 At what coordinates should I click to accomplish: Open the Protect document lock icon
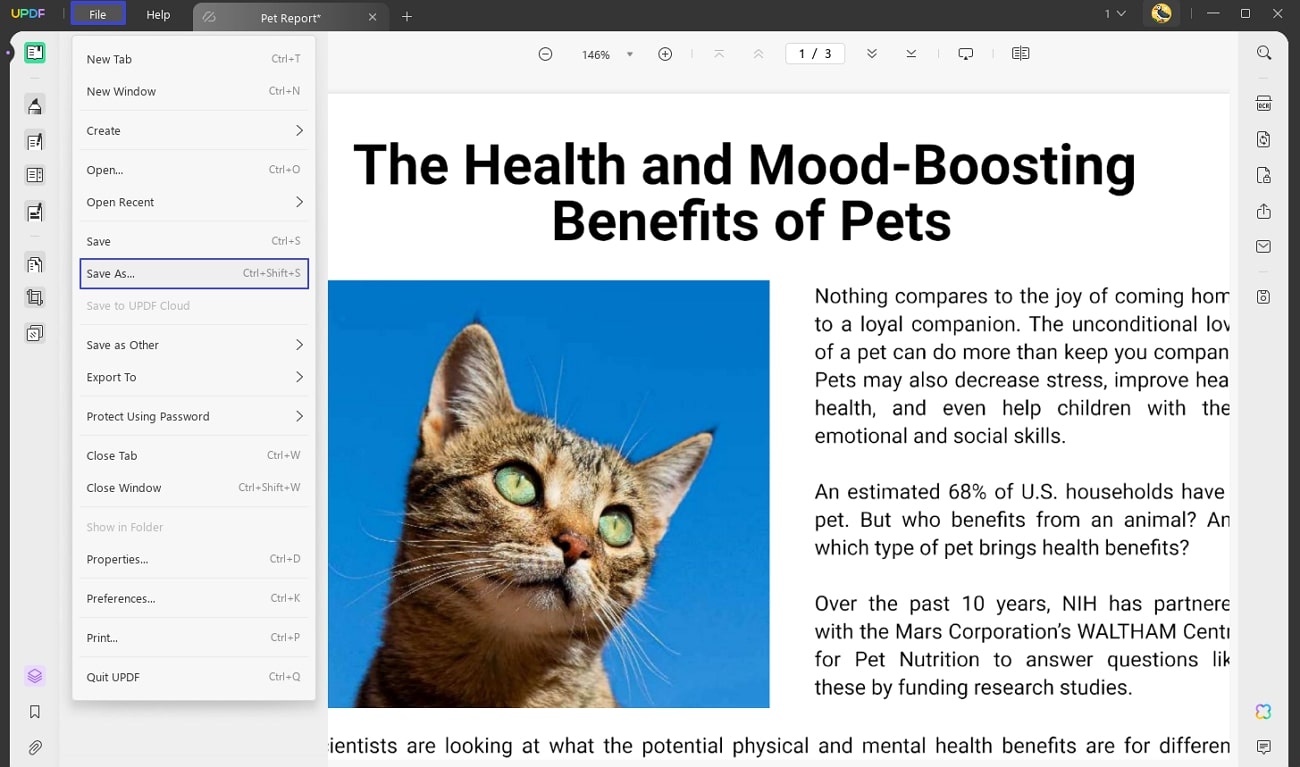(x=1263, y=175)
